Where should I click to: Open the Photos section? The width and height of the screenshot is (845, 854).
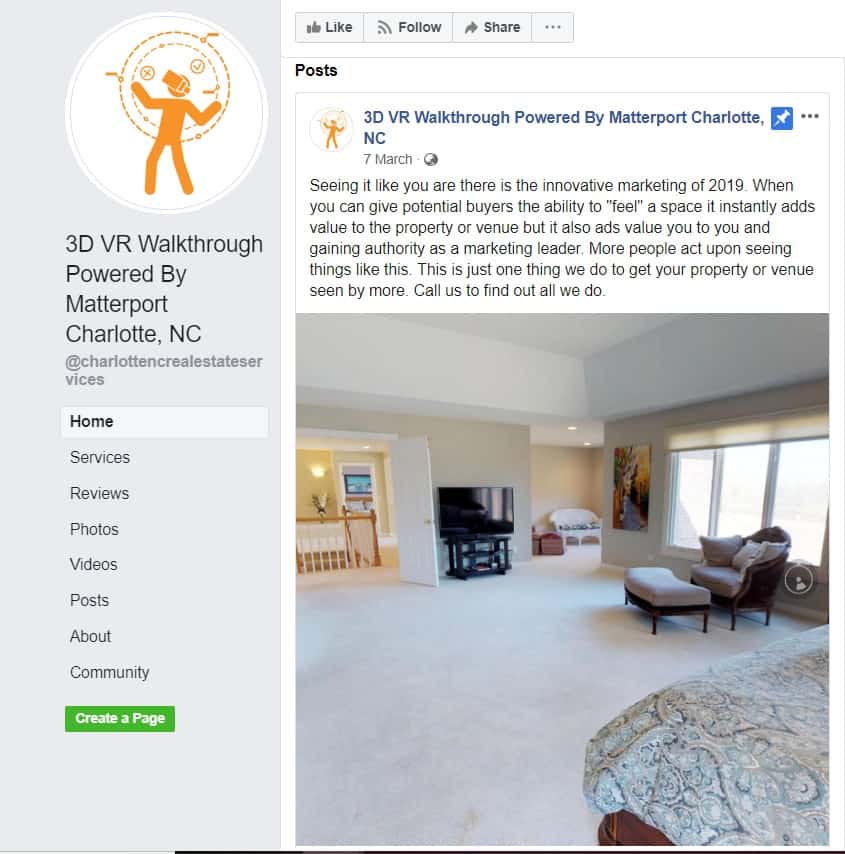(x=94, y=529)
